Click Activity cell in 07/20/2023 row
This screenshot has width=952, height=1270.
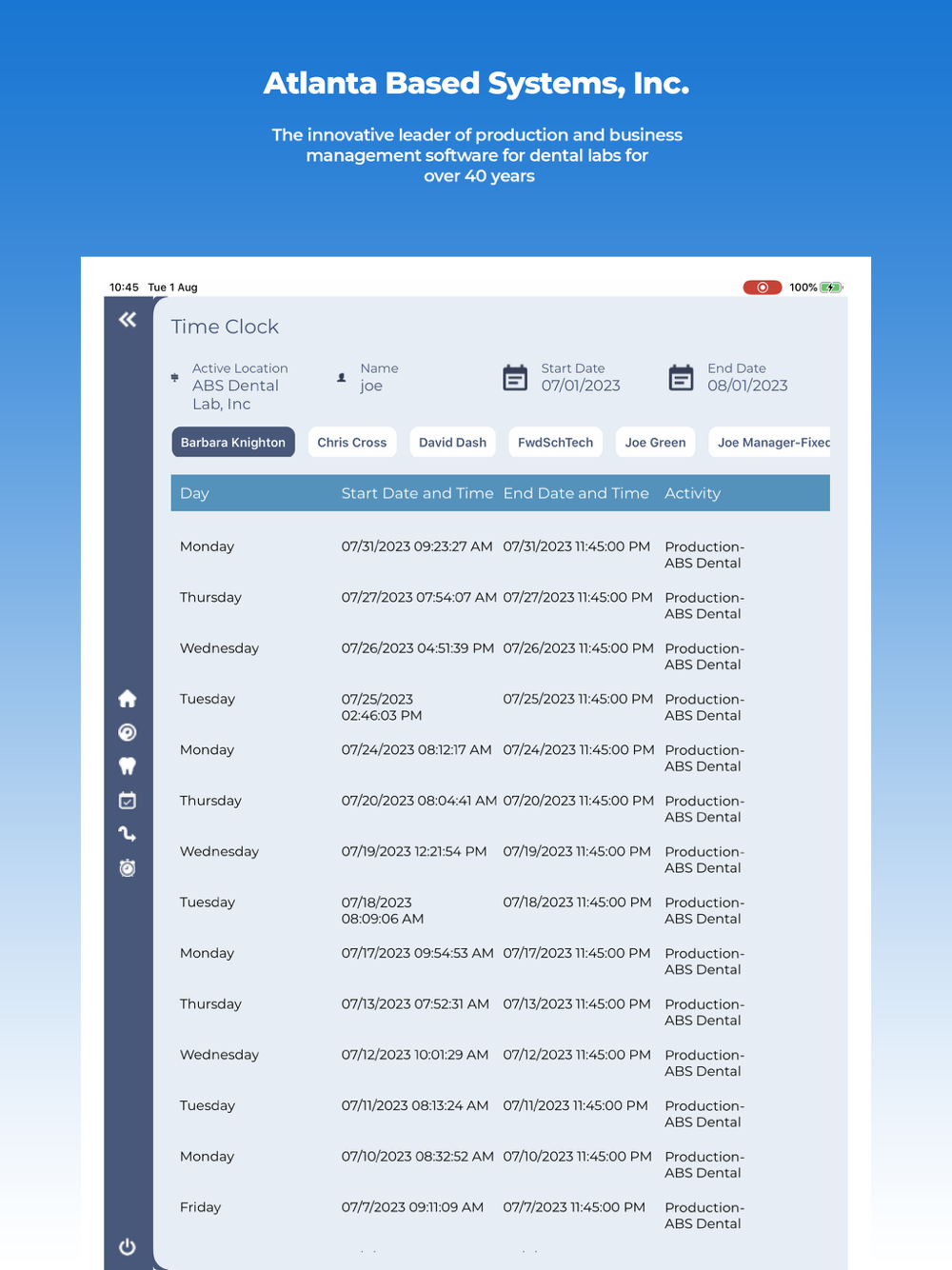(704, 809)
